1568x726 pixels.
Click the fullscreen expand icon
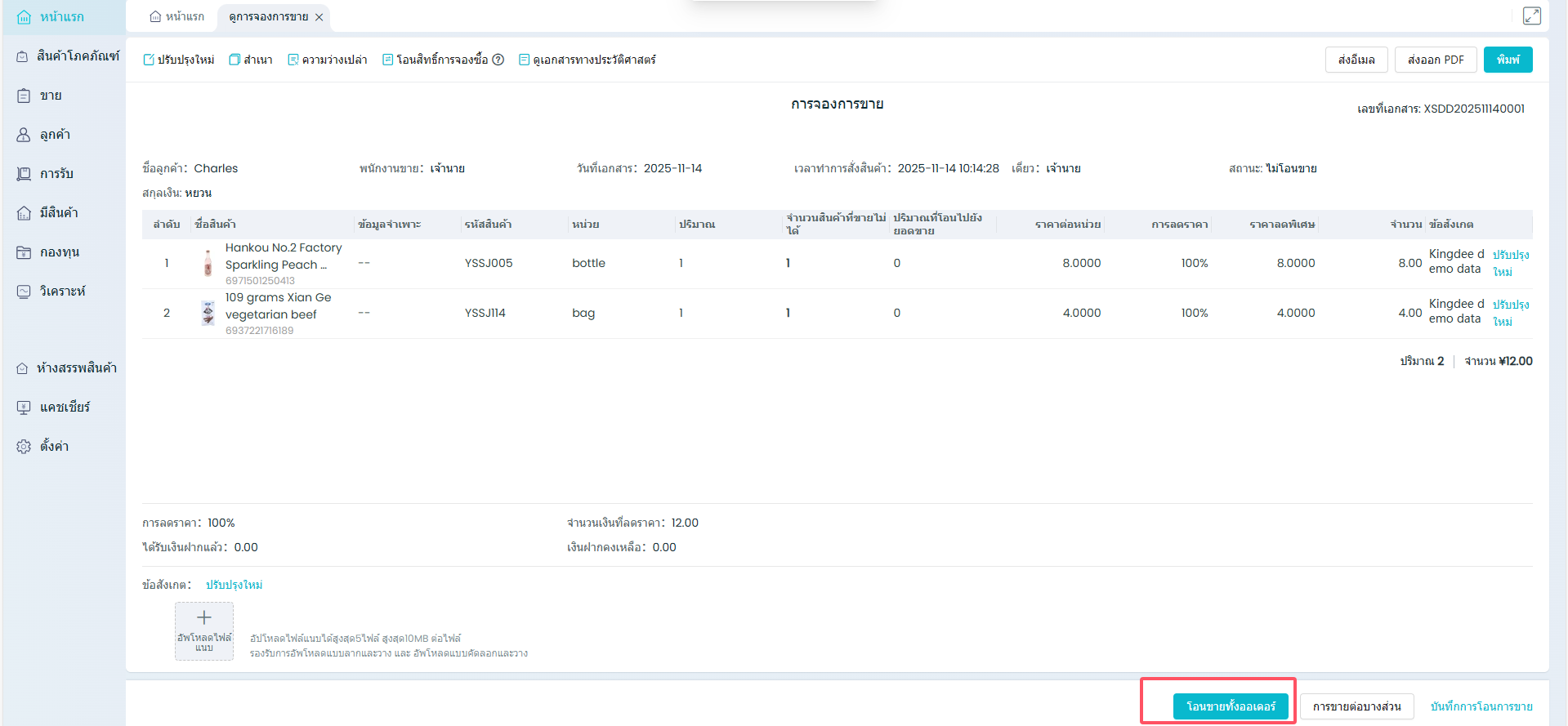1531,16
